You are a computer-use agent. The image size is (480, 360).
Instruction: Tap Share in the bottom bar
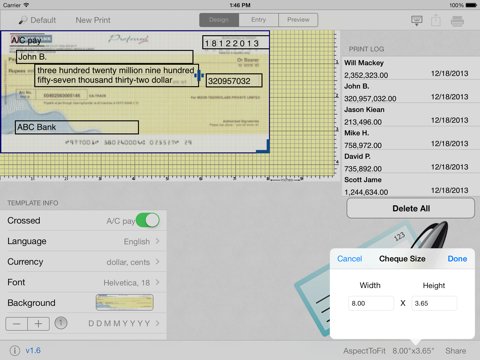tap(456, 351)
